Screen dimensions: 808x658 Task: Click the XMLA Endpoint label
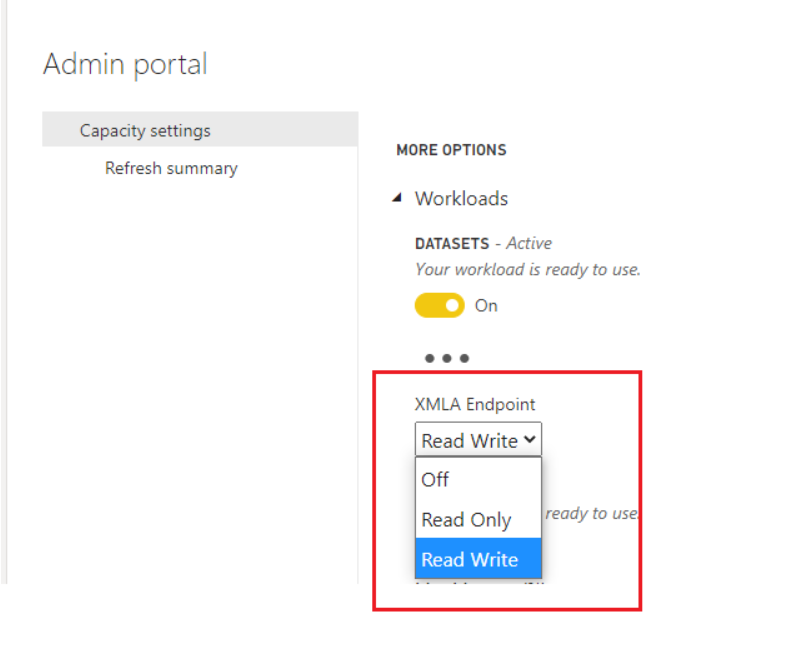(x=475, y=404)
